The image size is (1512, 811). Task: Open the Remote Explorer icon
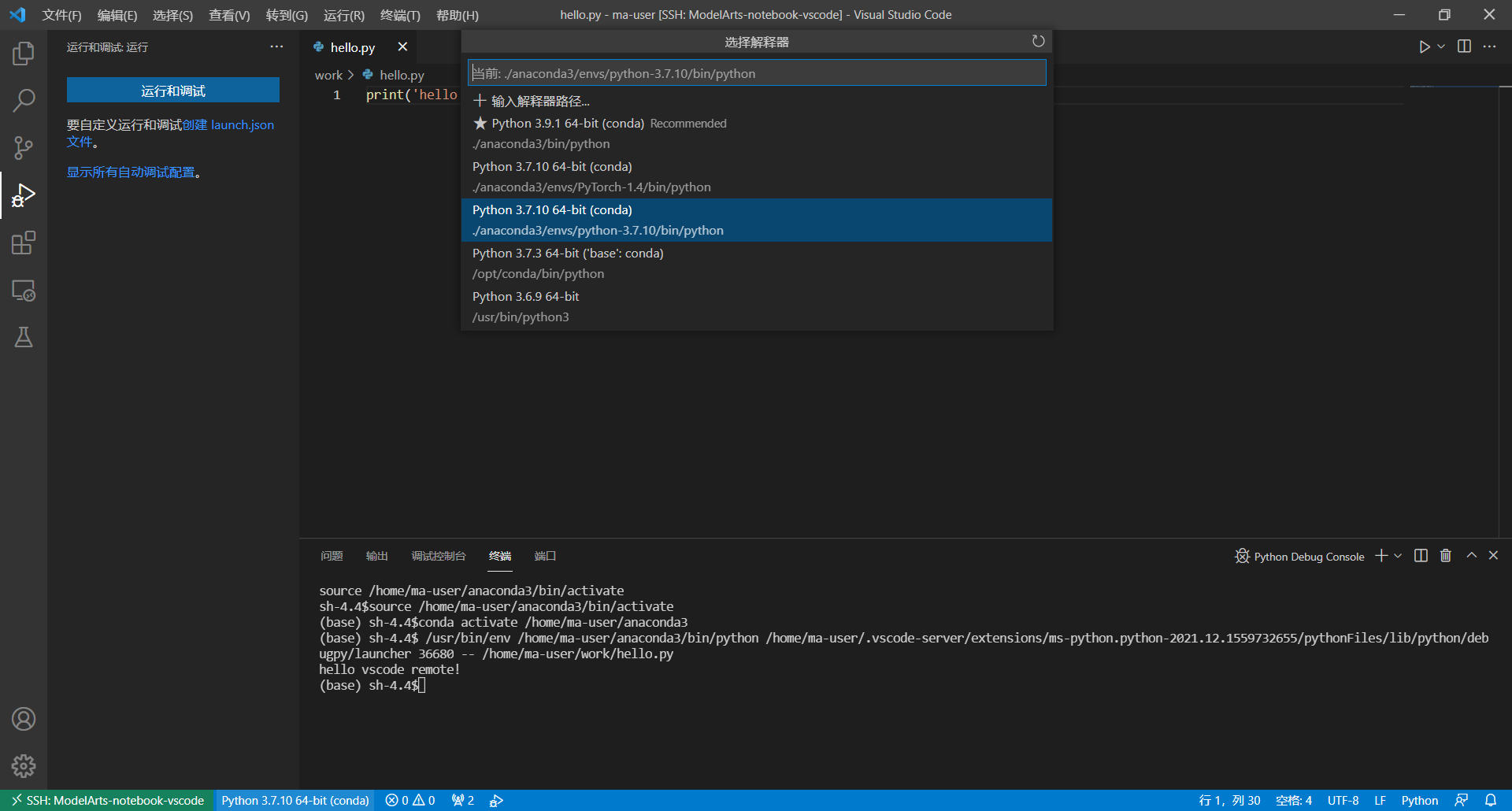point(24,291)
